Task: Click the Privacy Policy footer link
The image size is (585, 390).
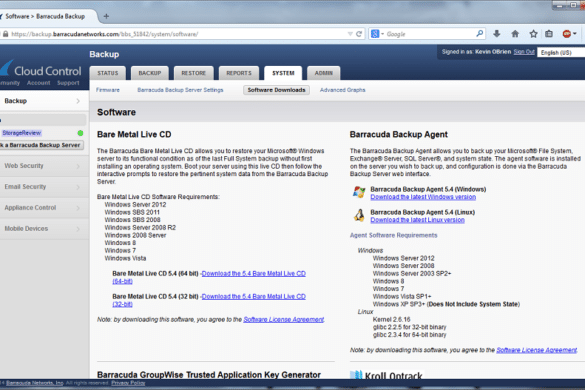Action: point(128,383)
